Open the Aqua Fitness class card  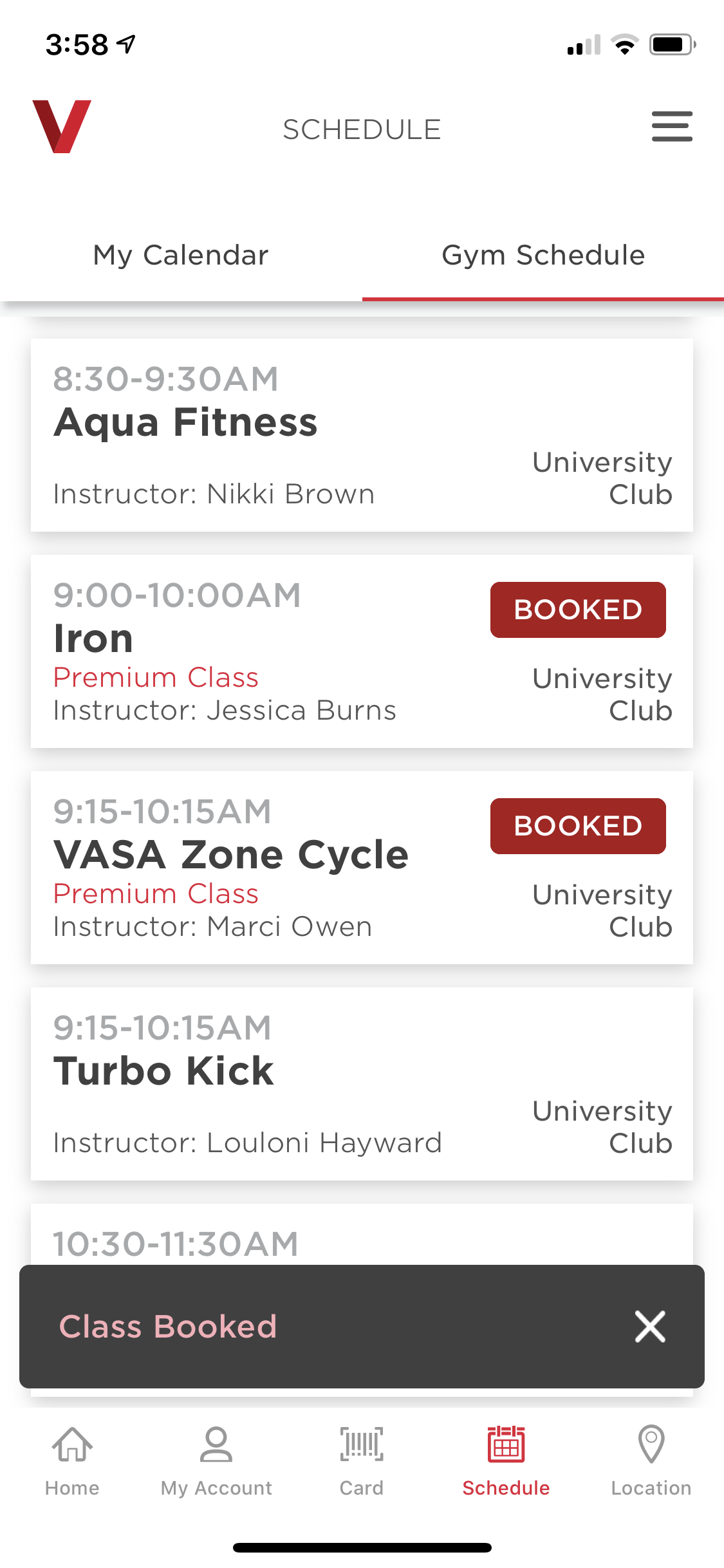pos(362,435)
